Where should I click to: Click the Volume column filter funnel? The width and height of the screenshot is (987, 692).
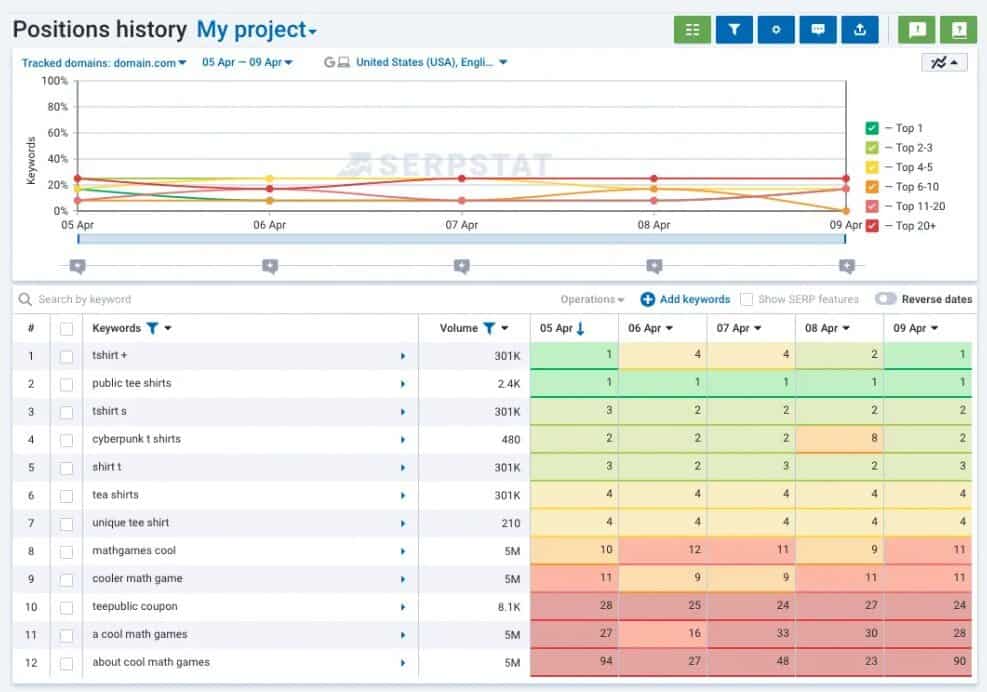pos(489,328)
